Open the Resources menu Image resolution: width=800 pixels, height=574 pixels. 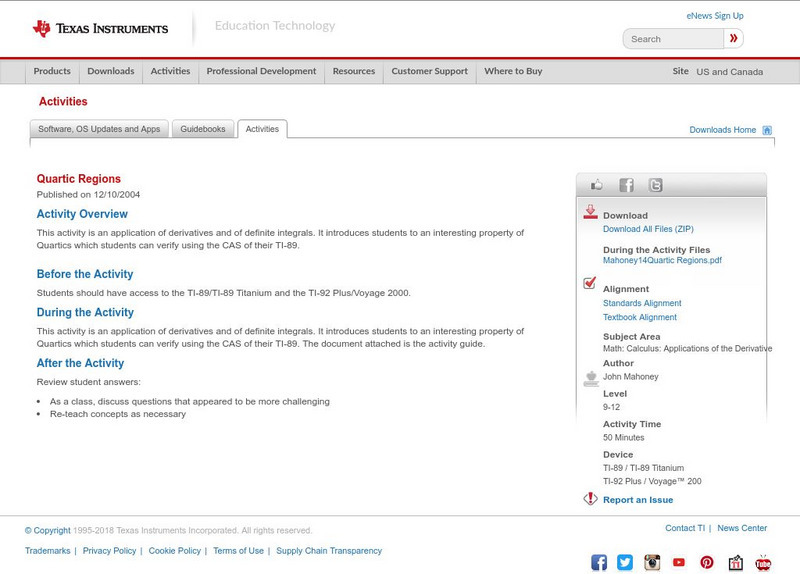[x=354, y=71]
